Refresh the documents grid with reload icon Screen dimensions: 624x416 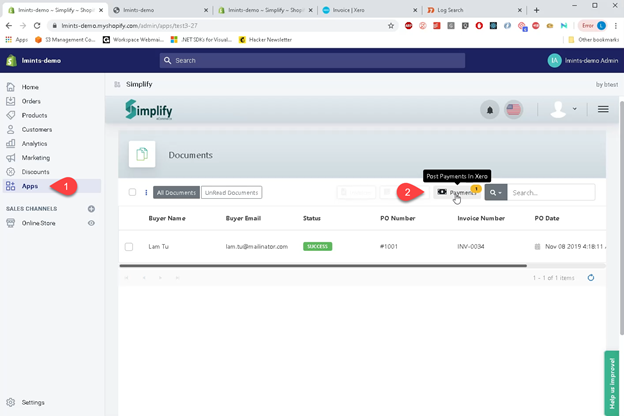coord(591,277)
